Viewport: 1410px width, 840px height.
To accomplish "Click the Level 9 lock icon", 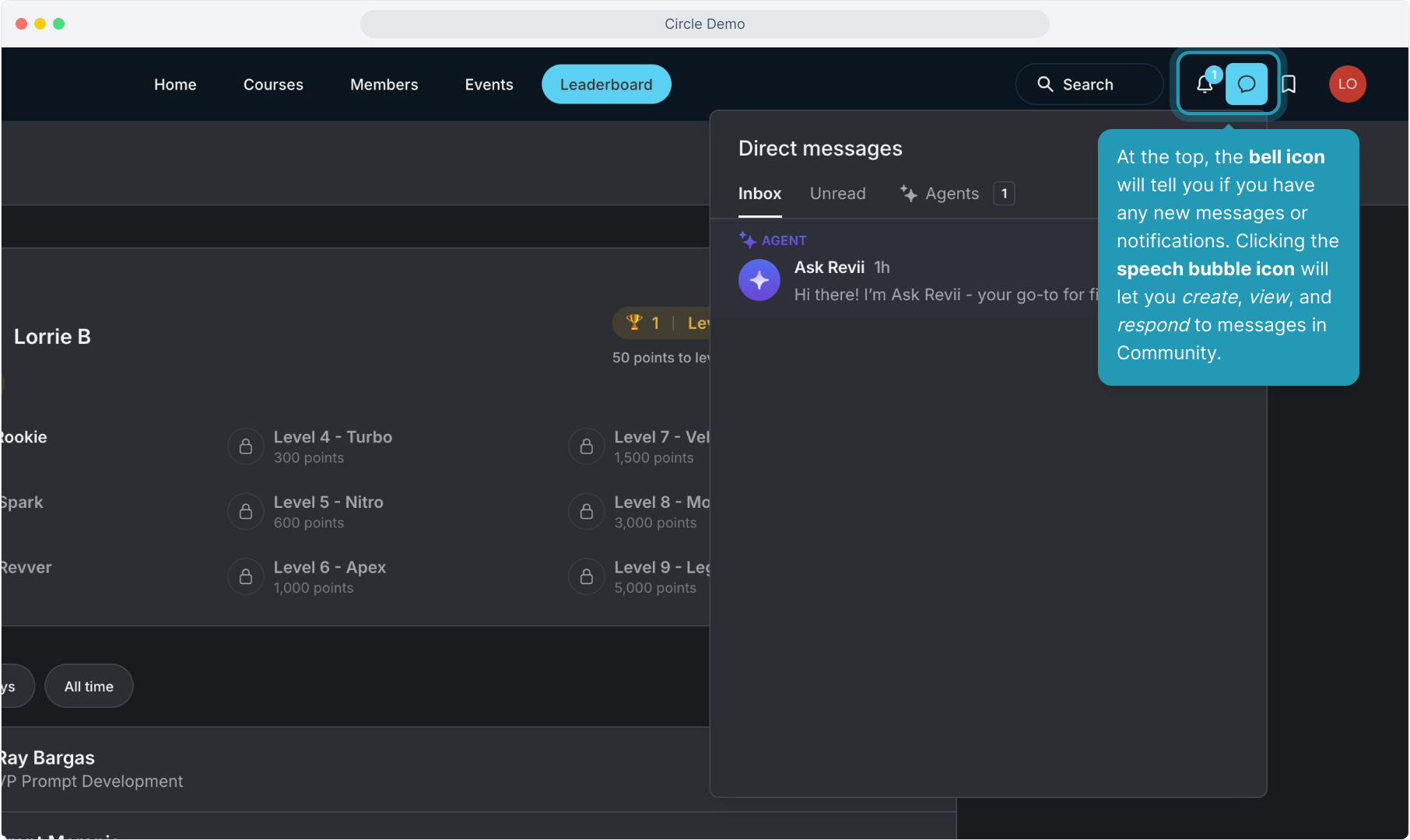I will [x=587, y=576].
